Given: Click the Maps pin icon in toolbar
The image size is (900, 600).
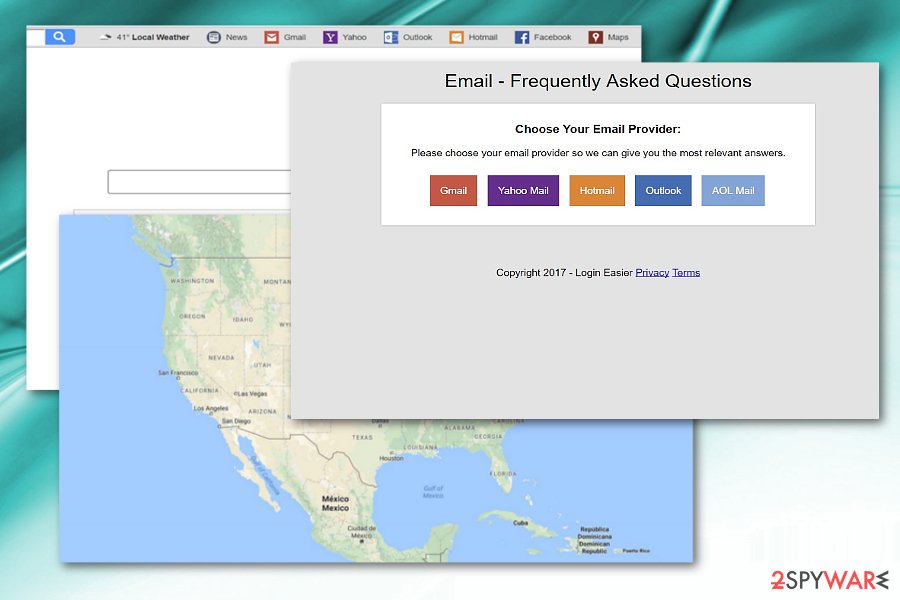Looking at the screenshot, I should pyautogui.click(x=596, y=37).
